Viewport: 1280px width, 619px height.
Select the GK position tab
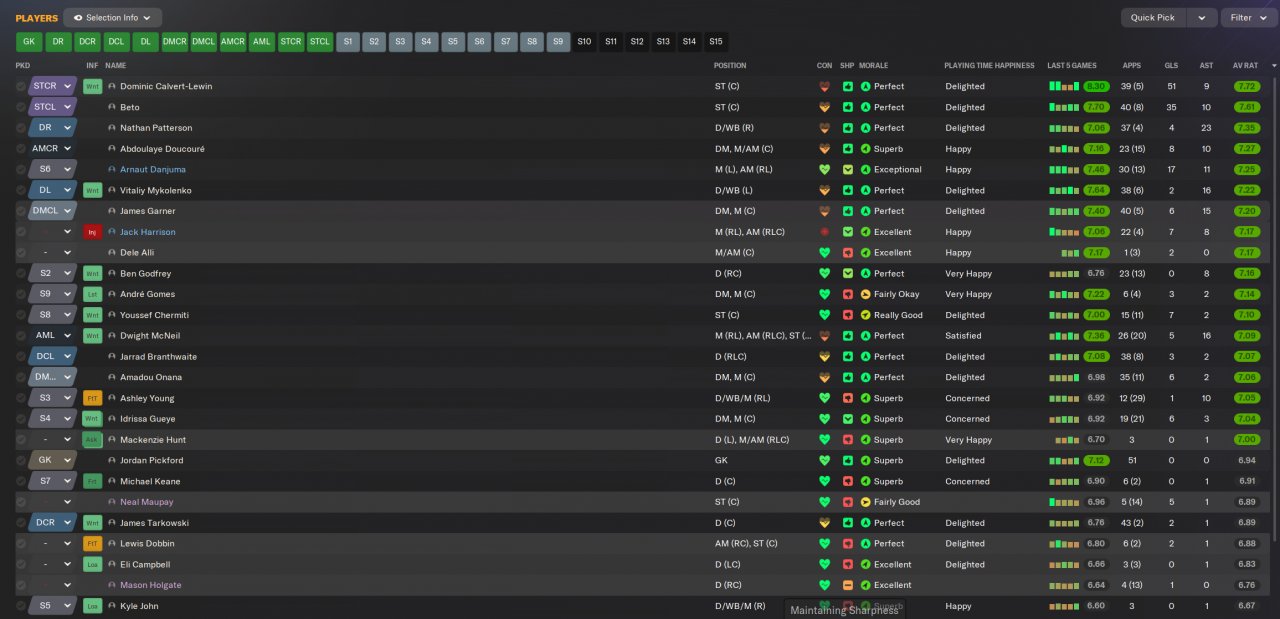[x=29, y=42]
